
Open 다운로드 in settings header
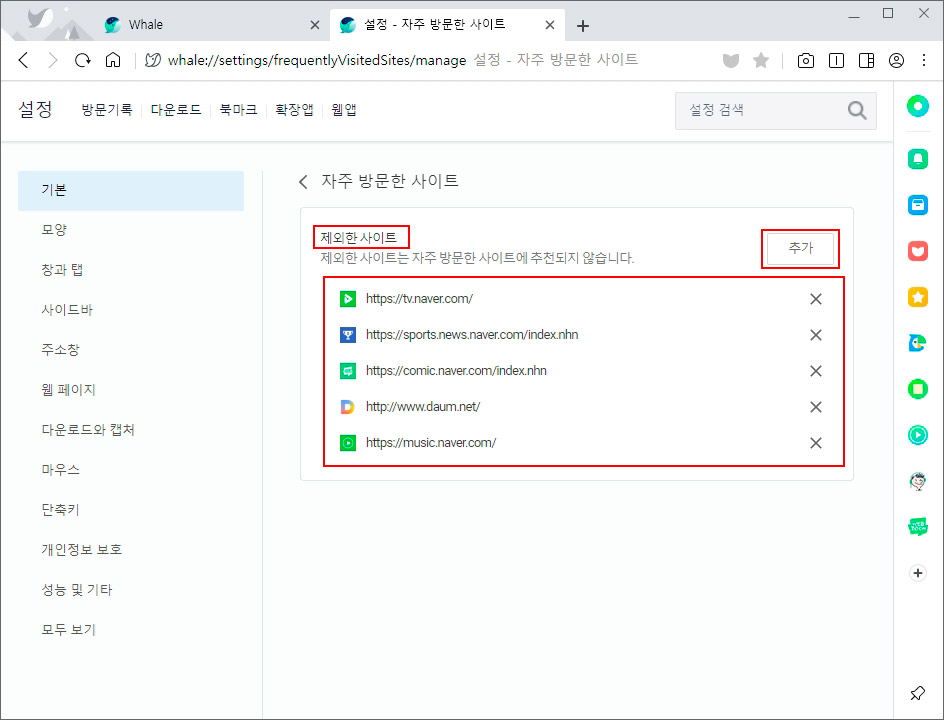(x=176, y=110)
